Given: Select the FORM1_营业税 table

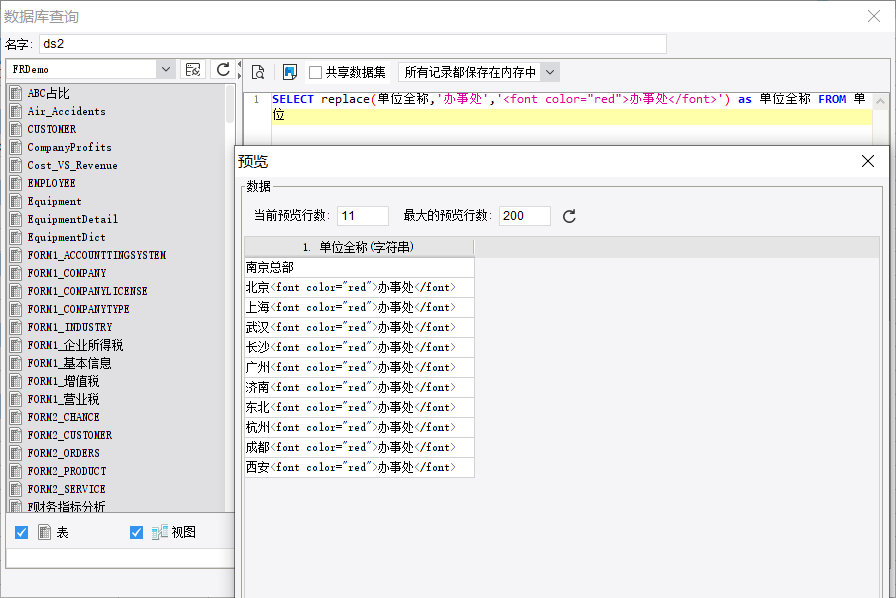Looking at the screenshot, I should click(x=117, y=400).
